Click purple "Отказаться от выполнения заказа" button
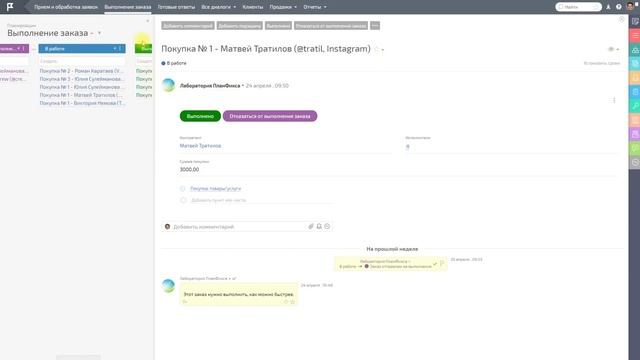Image resolution: width=640 pixels, height=360 pixels. coord(270,116)
